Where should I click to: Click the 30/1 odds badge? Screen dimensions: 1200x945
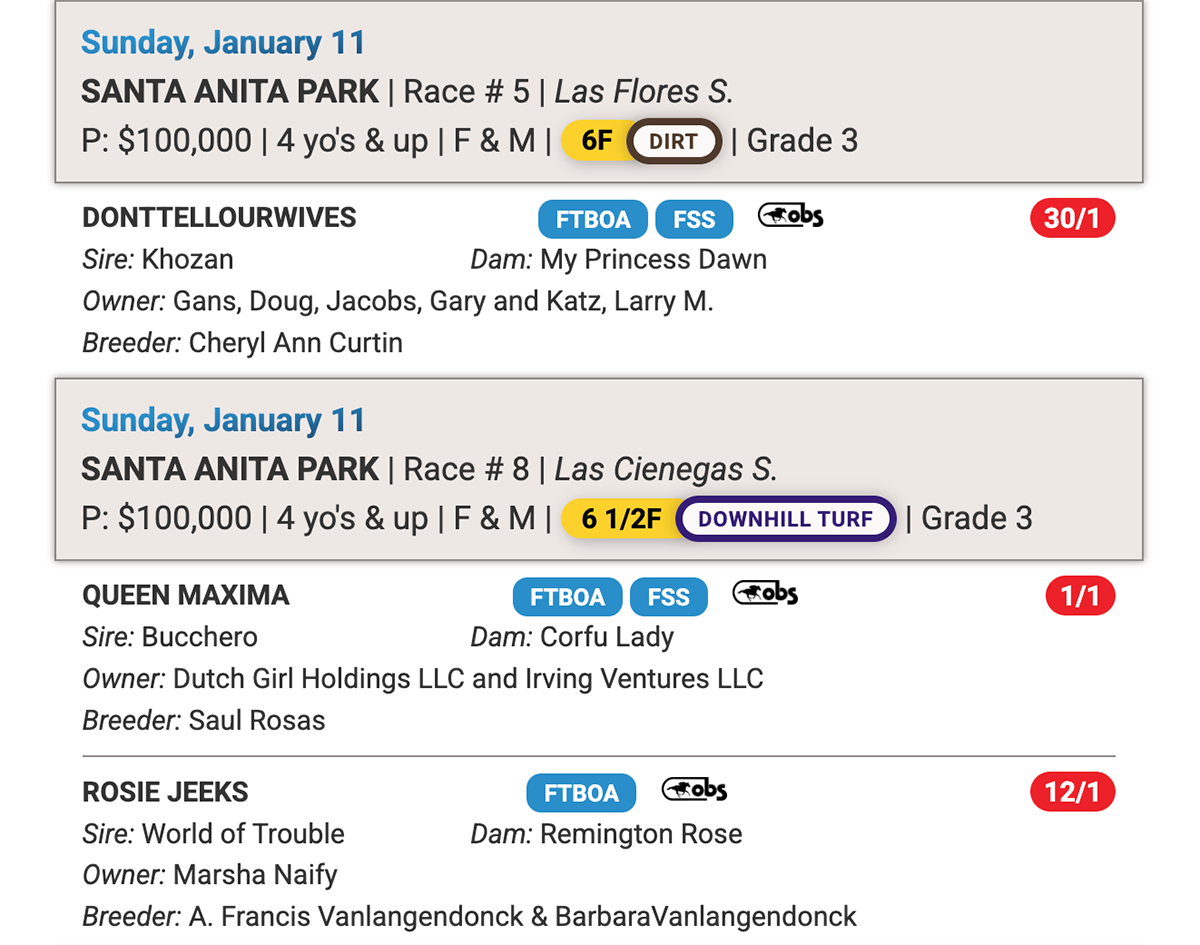tap(1072, 219)
